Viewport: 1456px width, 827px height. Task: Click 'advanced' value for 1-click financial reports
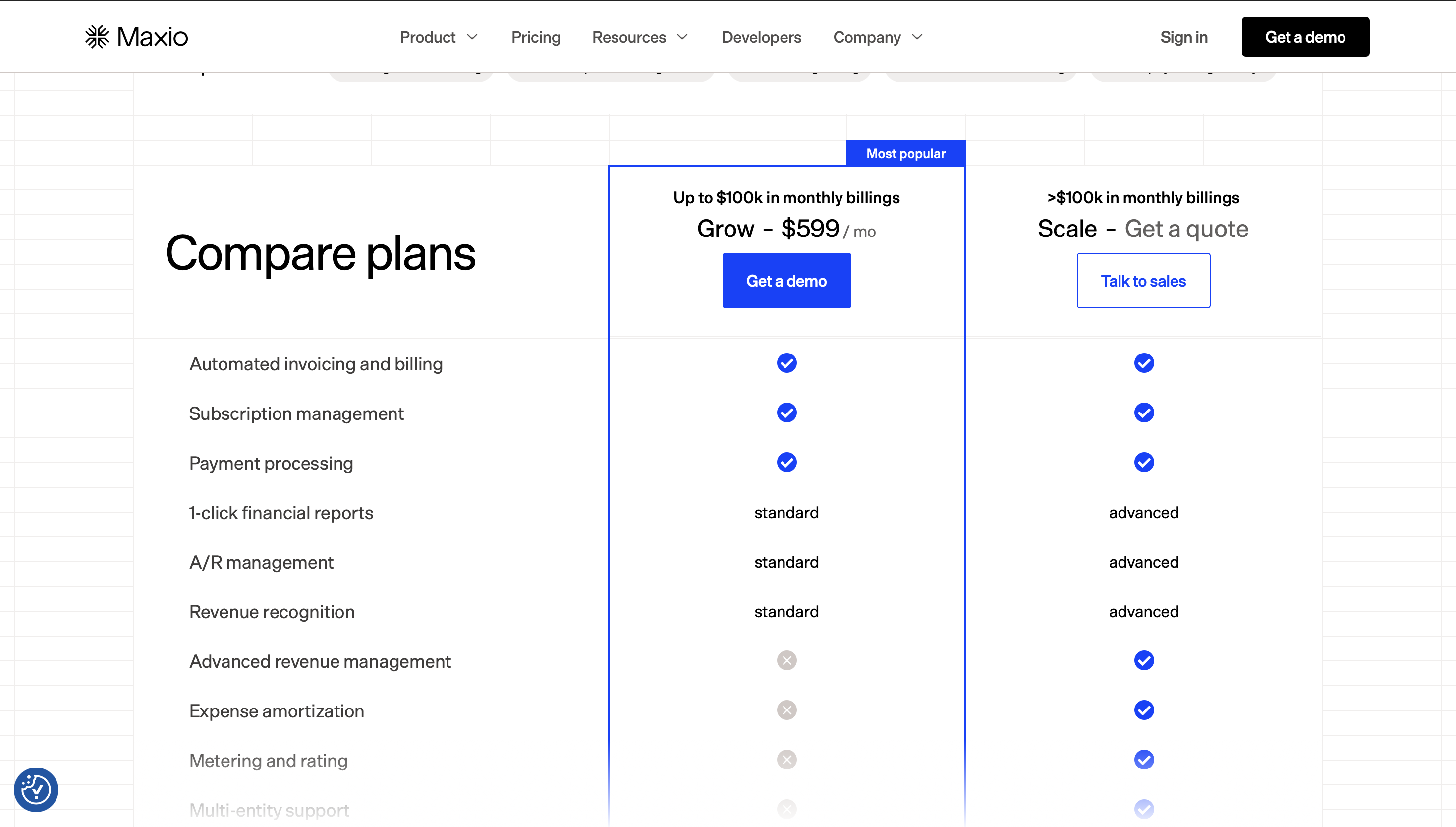point(1144,512)
